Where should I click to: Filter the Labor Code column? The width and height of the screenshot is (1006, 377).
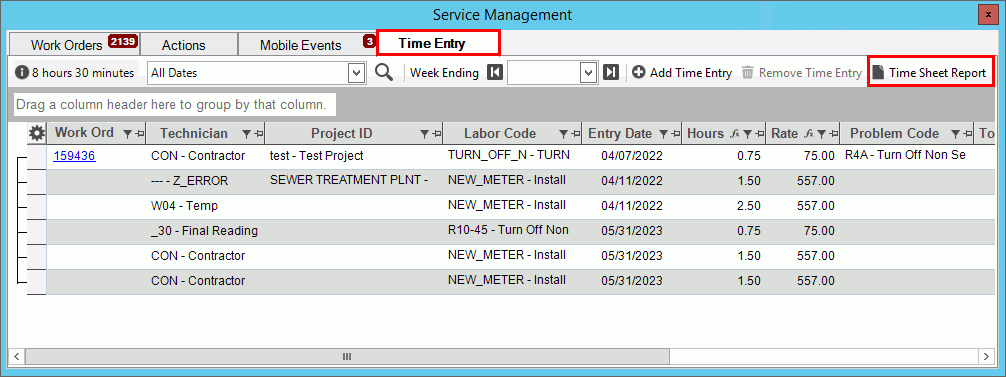coord(563,134)
